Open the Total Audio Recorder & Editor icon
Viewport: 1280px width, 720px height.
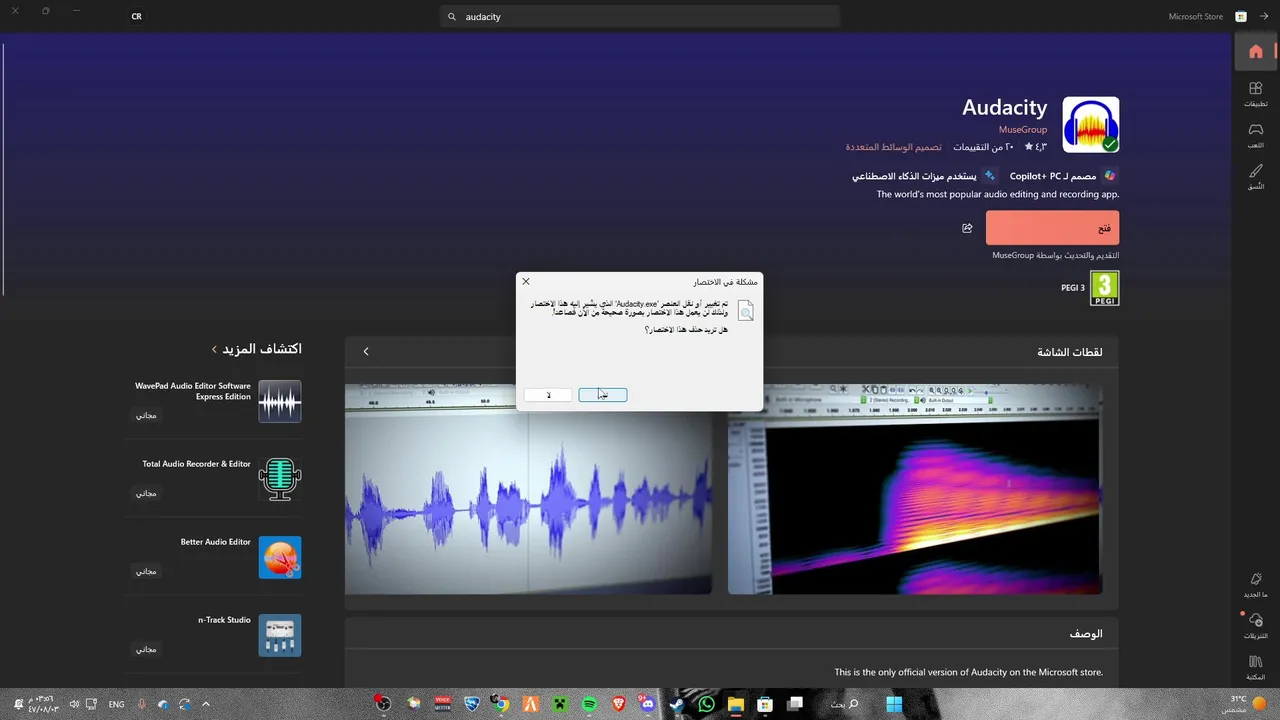pyautogui.click(x=280, y=479)
